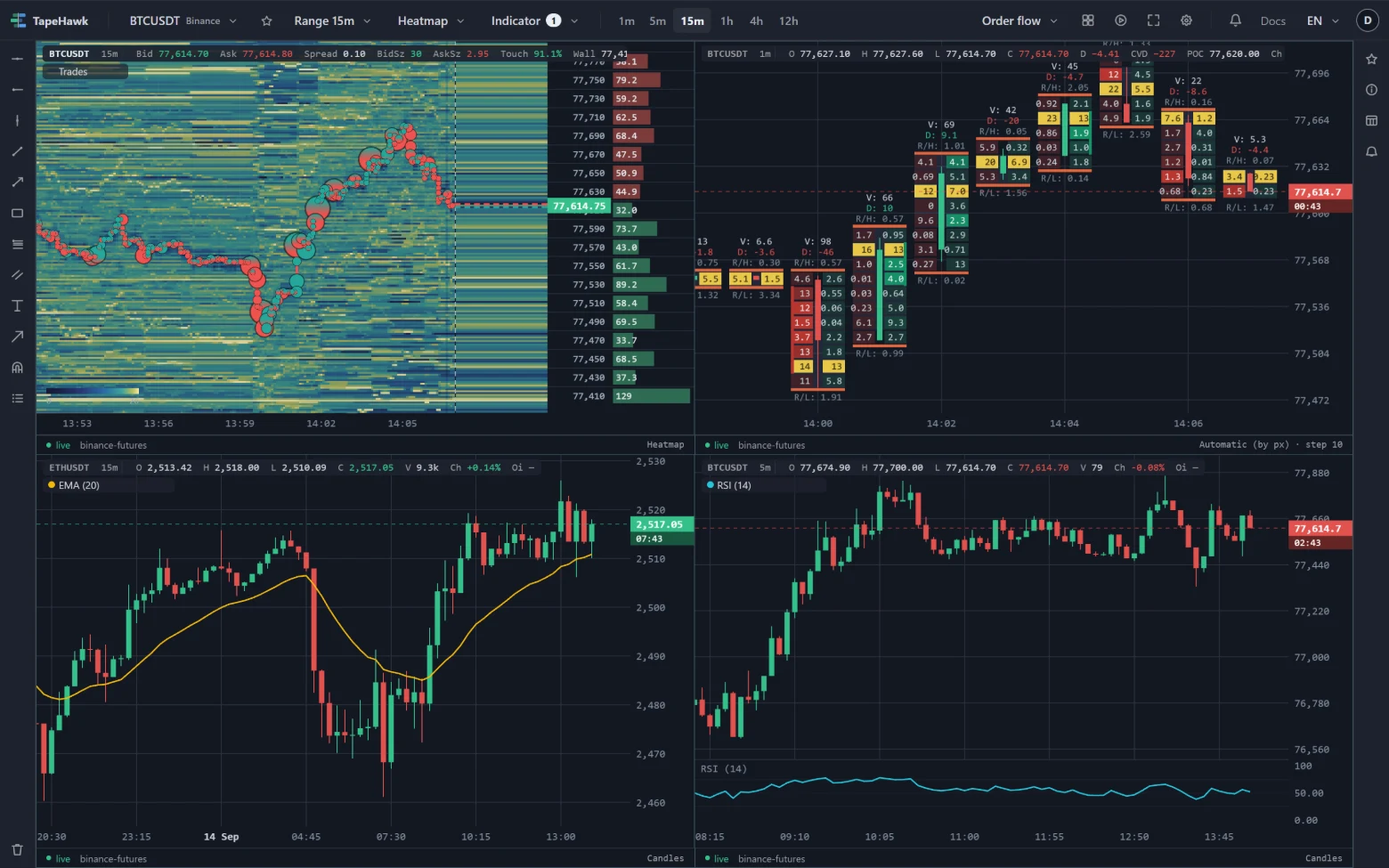The width and height of the screenshot is (1389, 868).
Task: Select the horizontal line drawing tool
Action: 17,59
